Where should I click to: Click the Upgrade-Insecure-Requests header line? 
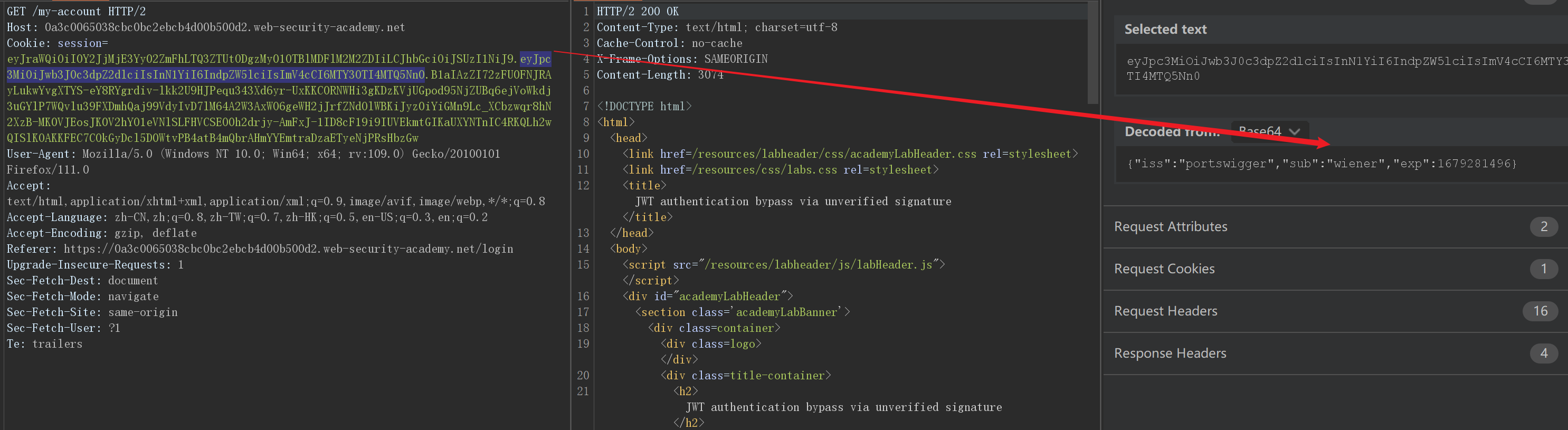point(95,264)
